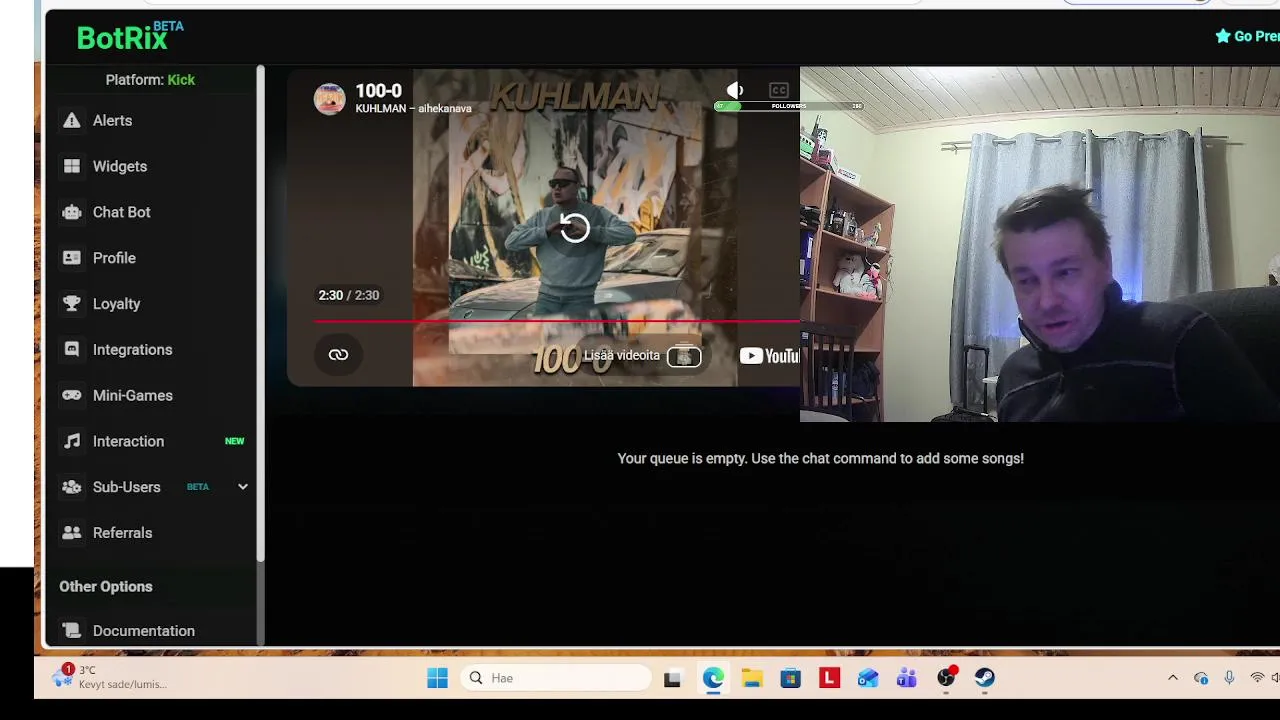Image resolution: width=1280 pixels, height=720 pixels.
Task: Replay the finished video
Action: (575, 228)
